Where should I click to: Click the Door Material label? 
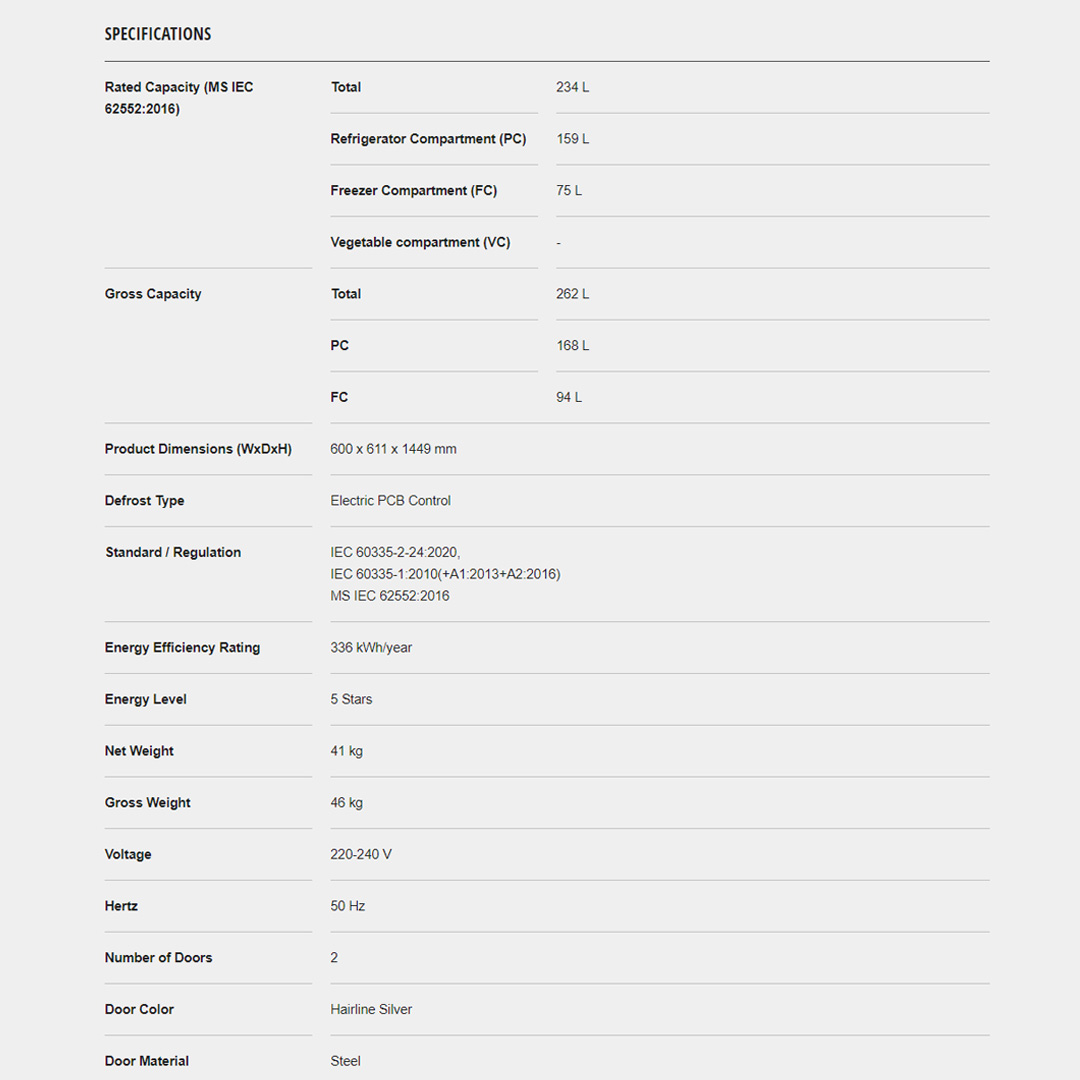pyautogui.click(x=147, y=1061)
